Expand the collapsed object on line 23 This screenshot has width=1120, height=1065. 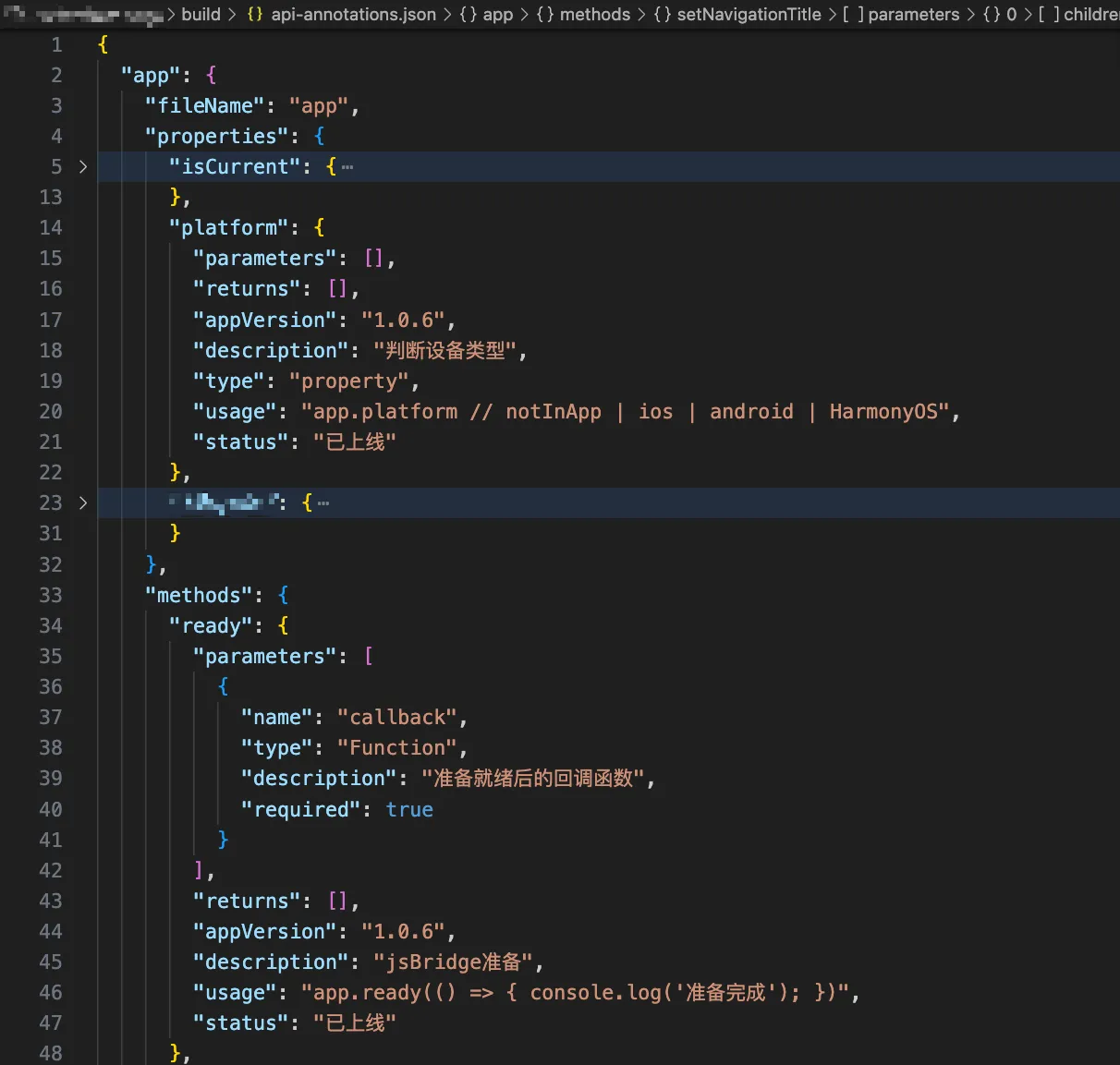tap(82, 502)
